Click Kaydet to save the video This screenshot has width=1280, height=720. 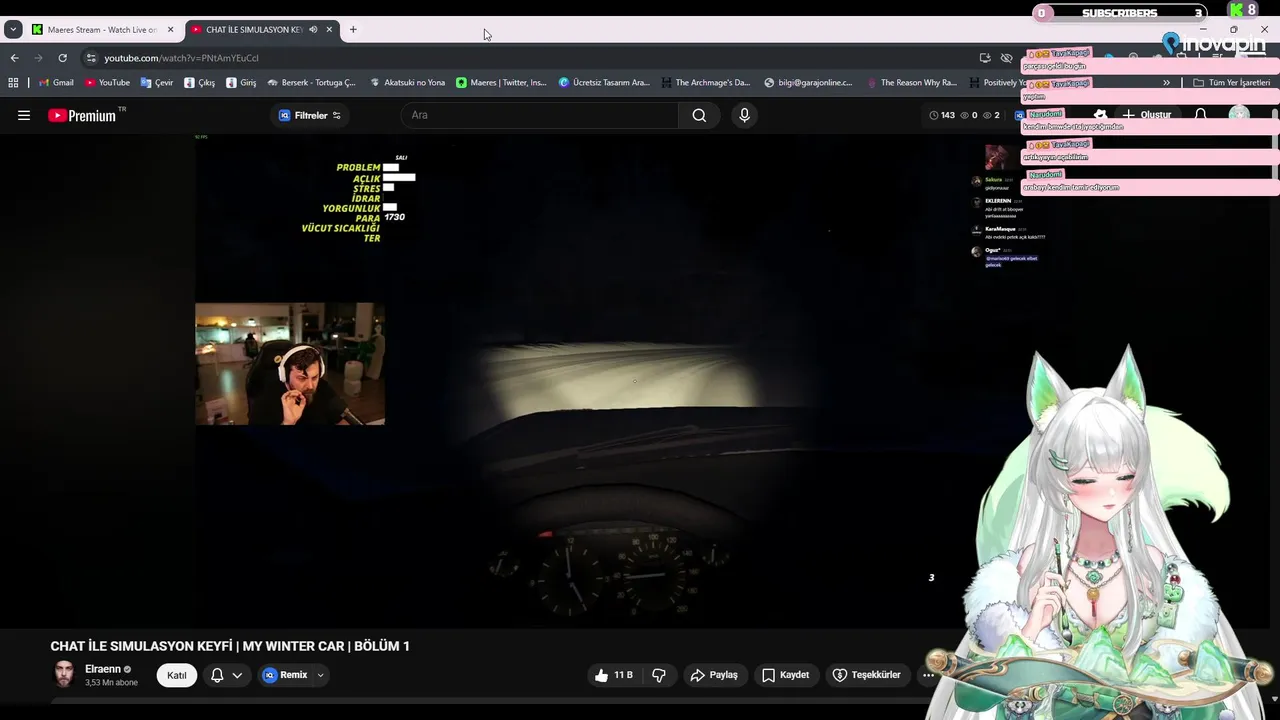coord(785,675)
